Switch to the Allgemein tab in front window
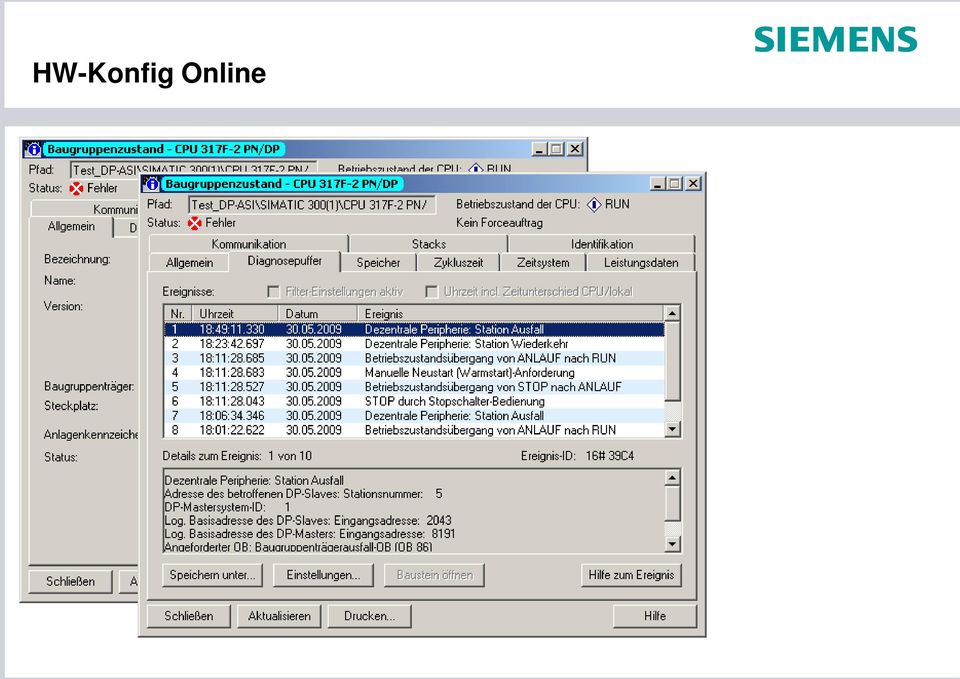 click(x=189, y=263)
